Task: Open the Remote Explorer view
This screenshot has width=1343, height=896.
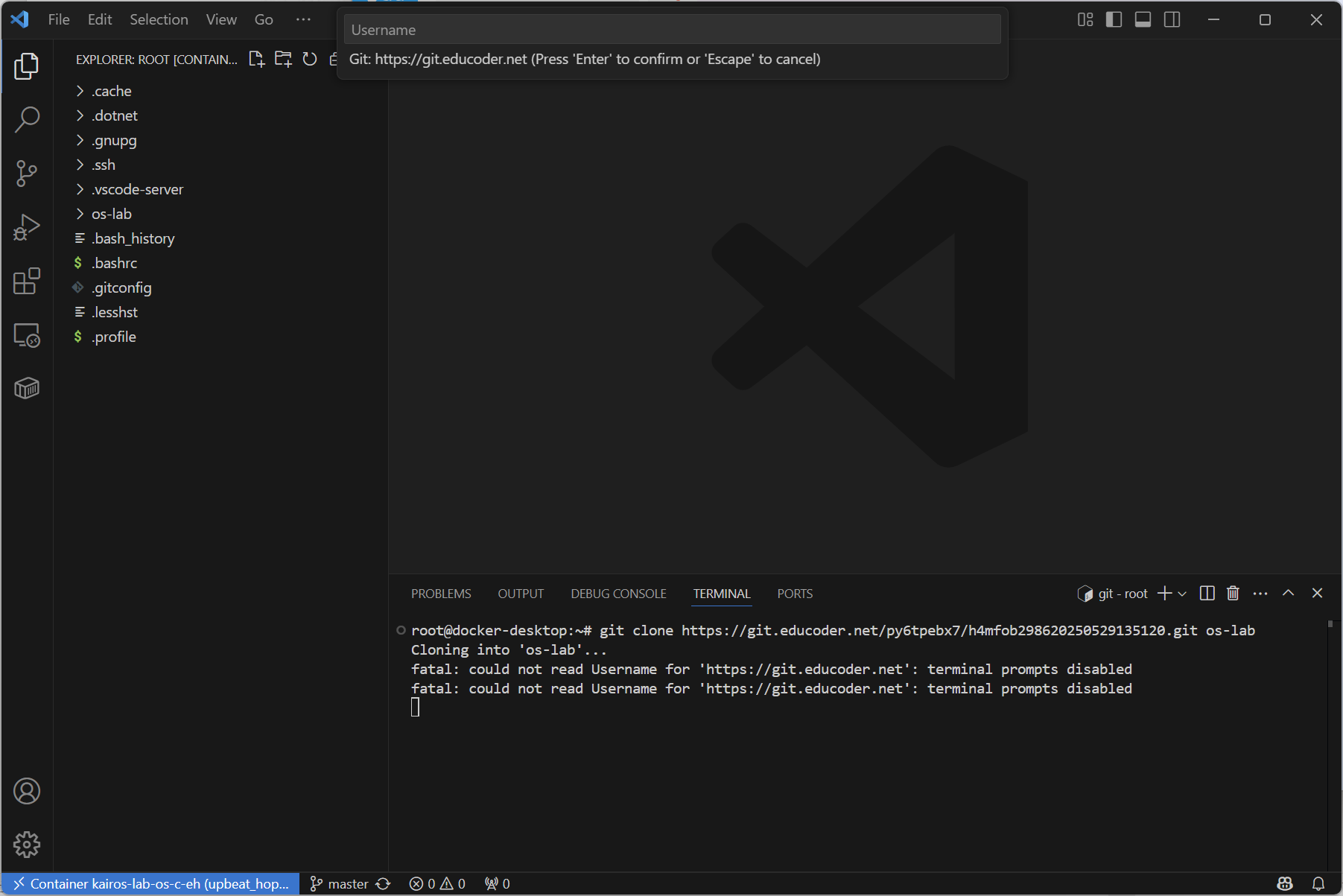Action: (27, 335)
